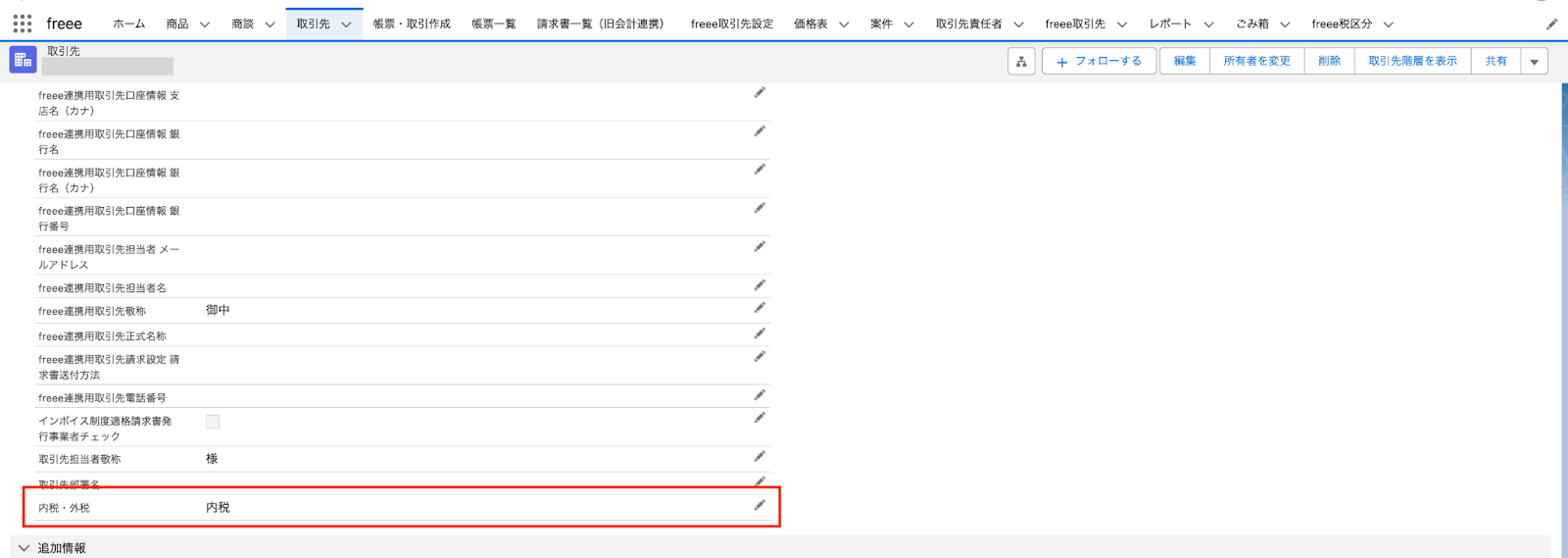
Task: Edit freee連携用取引先敬称 field pencil
Action: click(759, 307)
